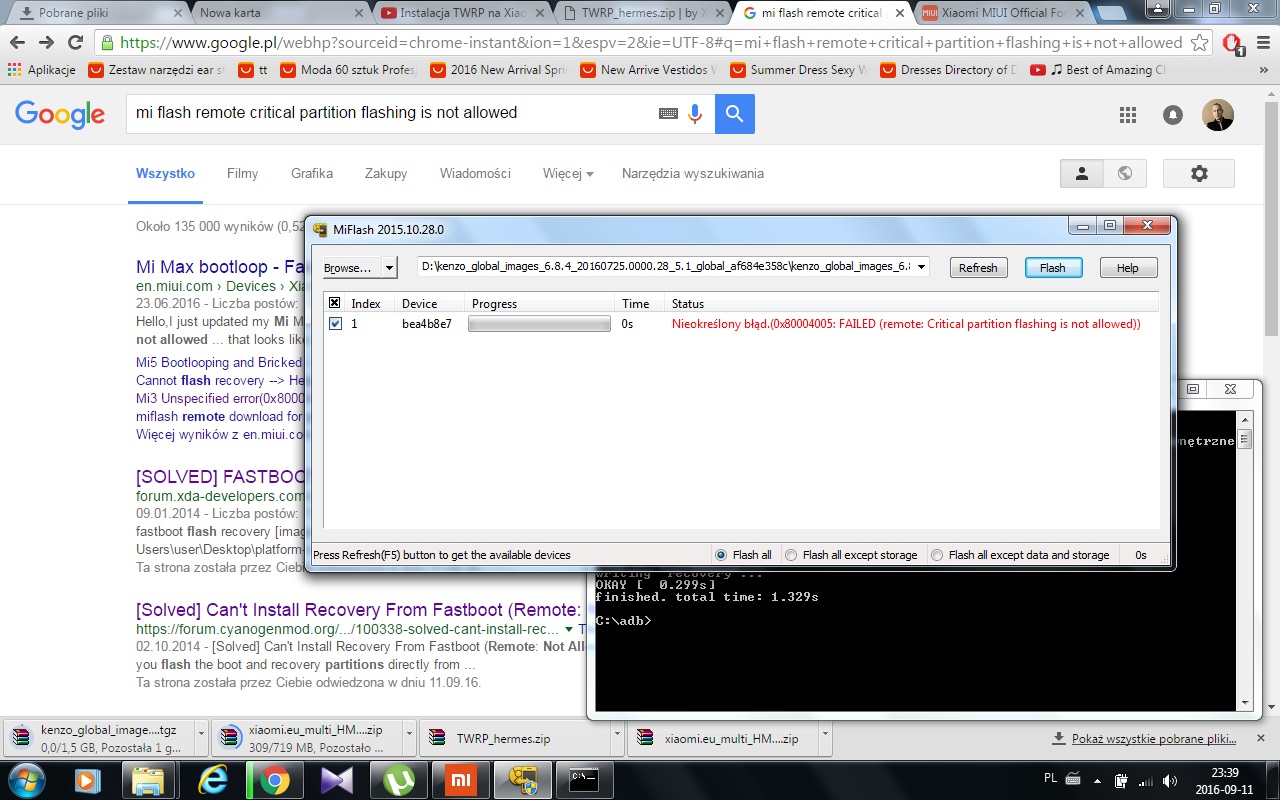The image size is (1280, 800).
Task: Click the Chrome reload page icon
Action: pyautogui.click(x=75, y=43)
